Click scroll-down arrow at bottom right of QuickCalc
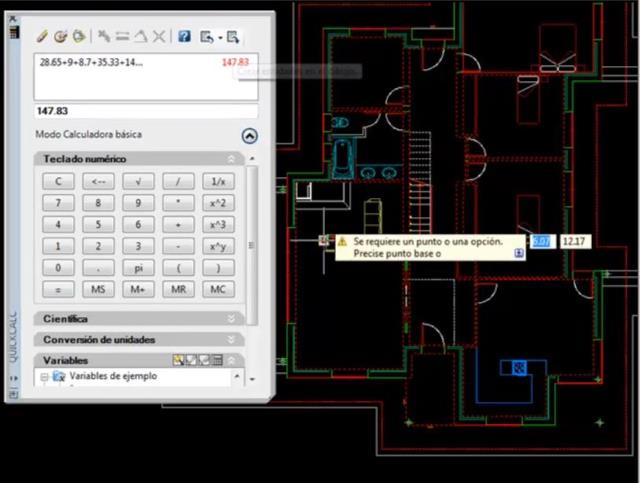This screenshot has width=640, height=483. point(252,379)
